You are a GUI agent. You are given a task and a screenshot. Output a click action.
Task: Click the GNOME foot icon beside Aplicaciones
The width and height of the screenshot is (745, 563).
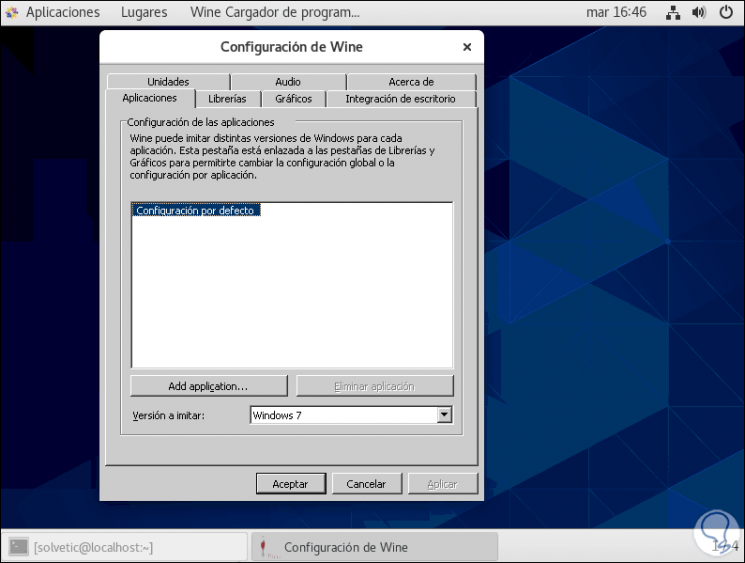pos(12,12)
